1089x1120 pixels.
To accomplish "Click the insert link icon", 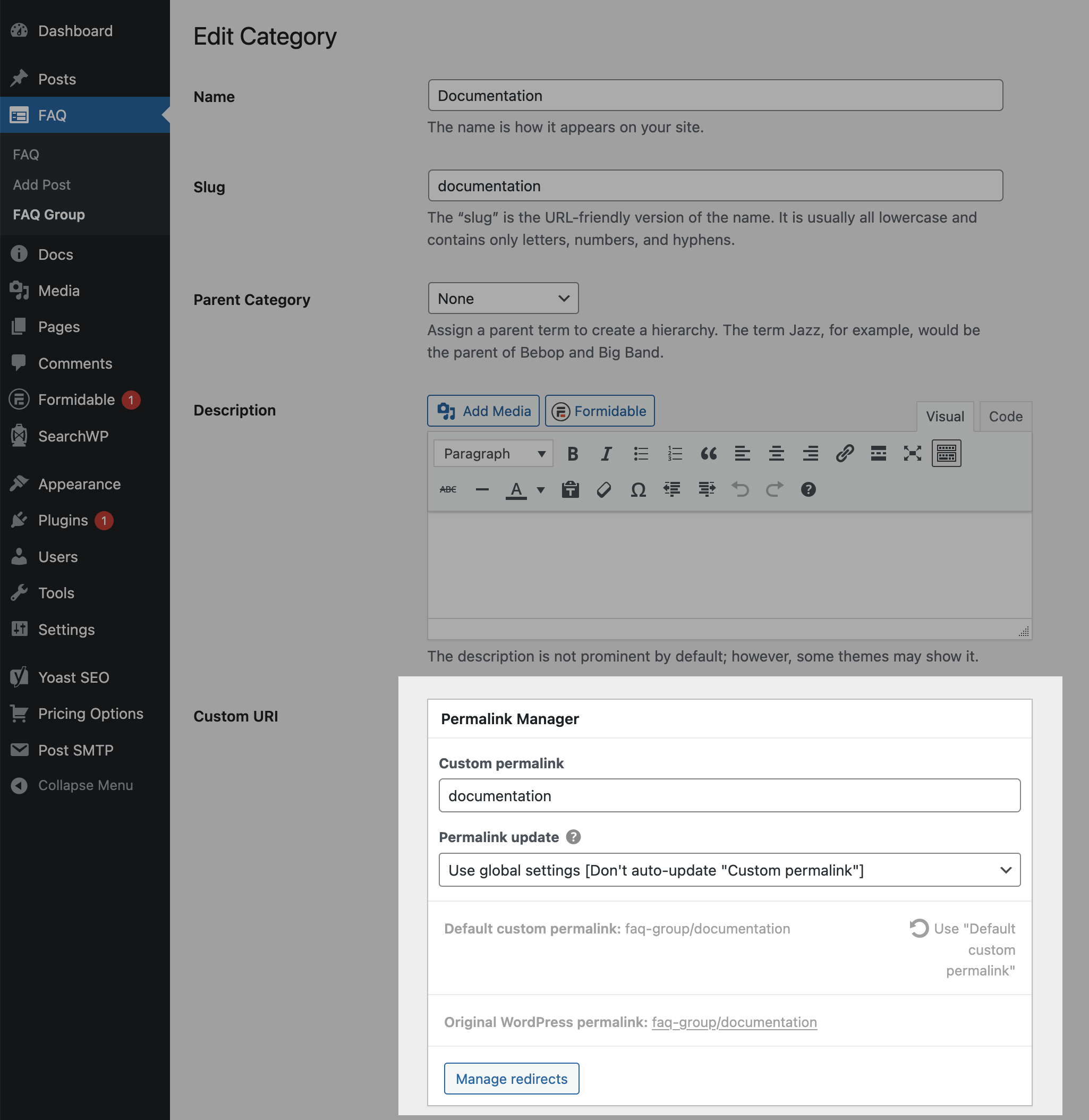I will click(844, 454).
